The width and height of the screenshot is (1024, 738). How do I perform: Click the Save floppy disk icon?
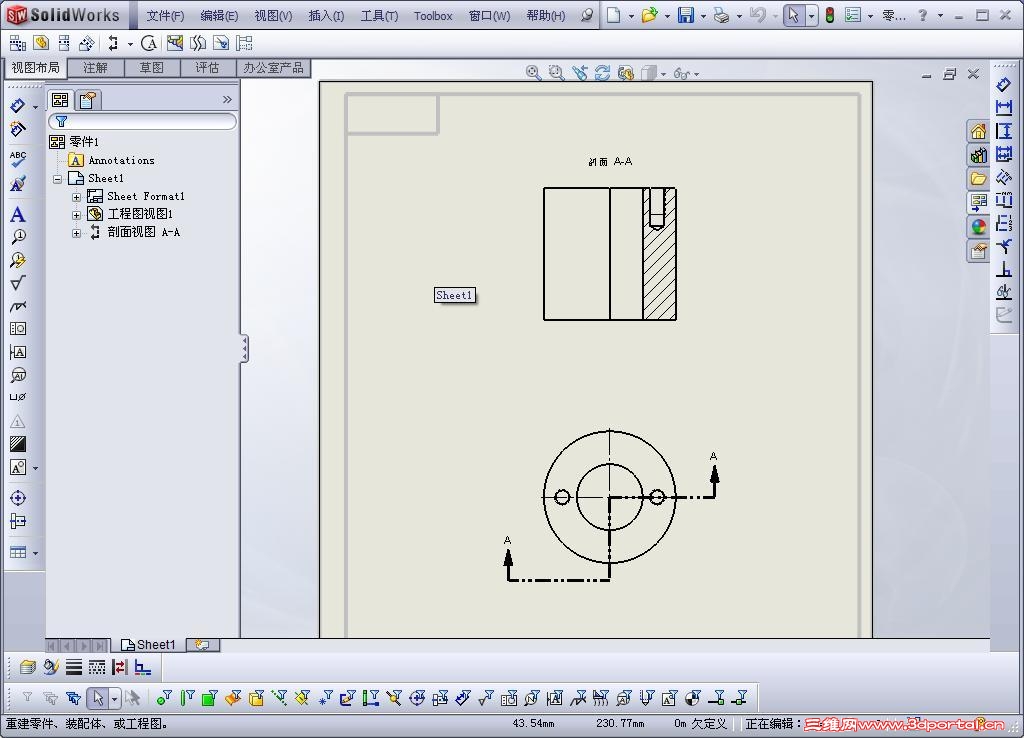tap(686, 15)
